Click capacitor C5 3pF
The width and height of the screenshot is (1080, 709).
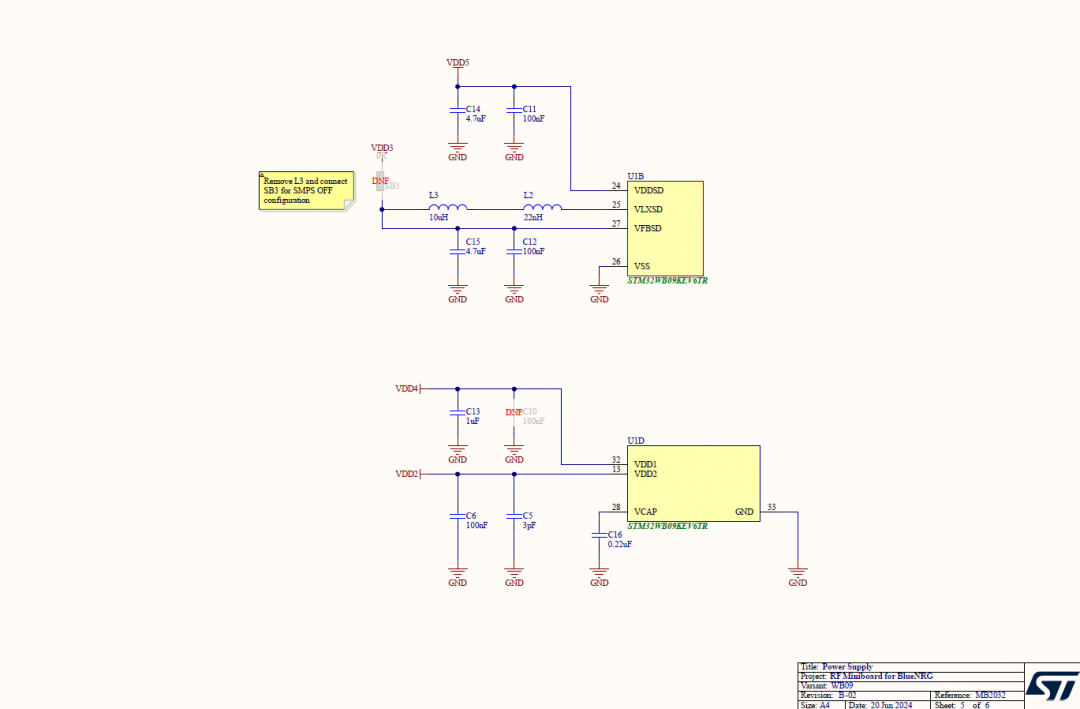click(513, 516)
